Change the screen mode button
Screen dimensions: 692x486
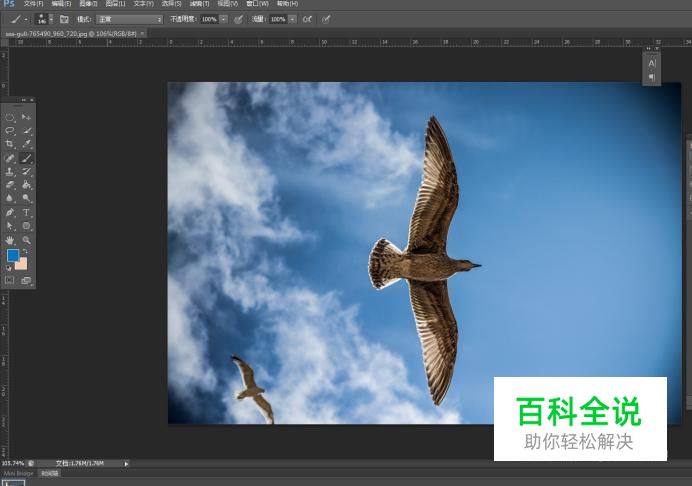[26, 280]
